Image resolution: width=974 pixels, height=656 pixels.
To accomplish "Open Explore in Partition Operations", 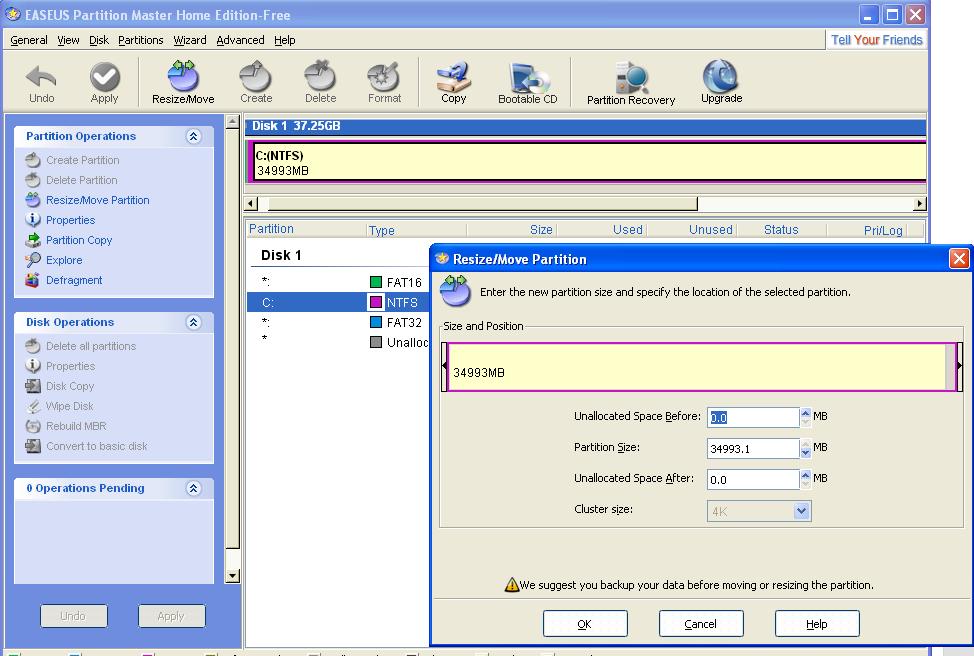I will [54, 260].
